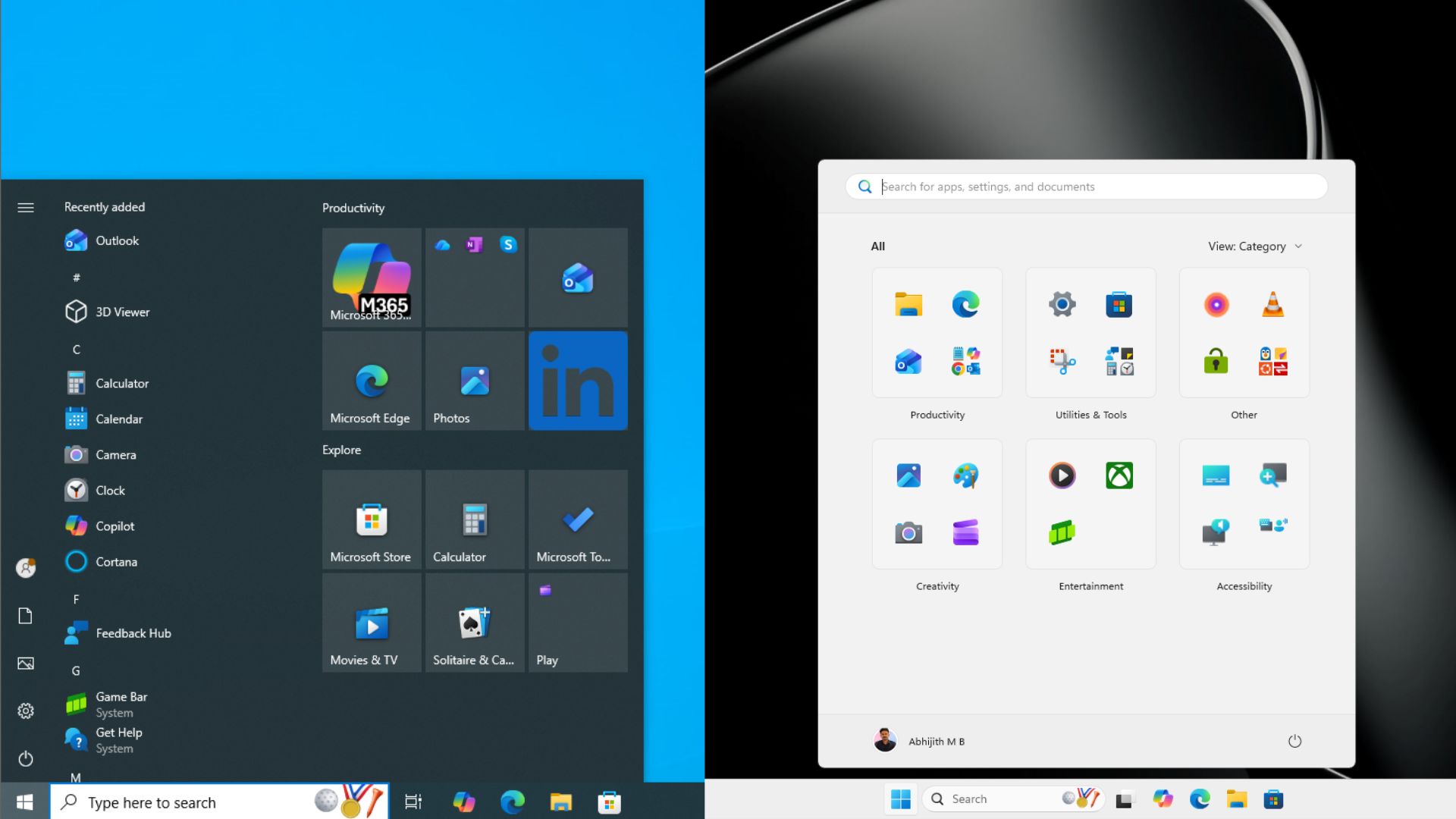Launch Microsoft Edge from the Windows 11 taskbar

(1200, 799)
